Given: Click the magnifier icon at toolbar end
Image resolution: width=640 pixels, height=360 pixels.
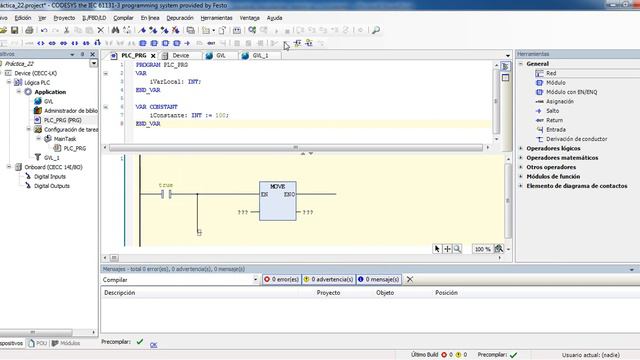Looking at the screenshot, I should [376, 30].
